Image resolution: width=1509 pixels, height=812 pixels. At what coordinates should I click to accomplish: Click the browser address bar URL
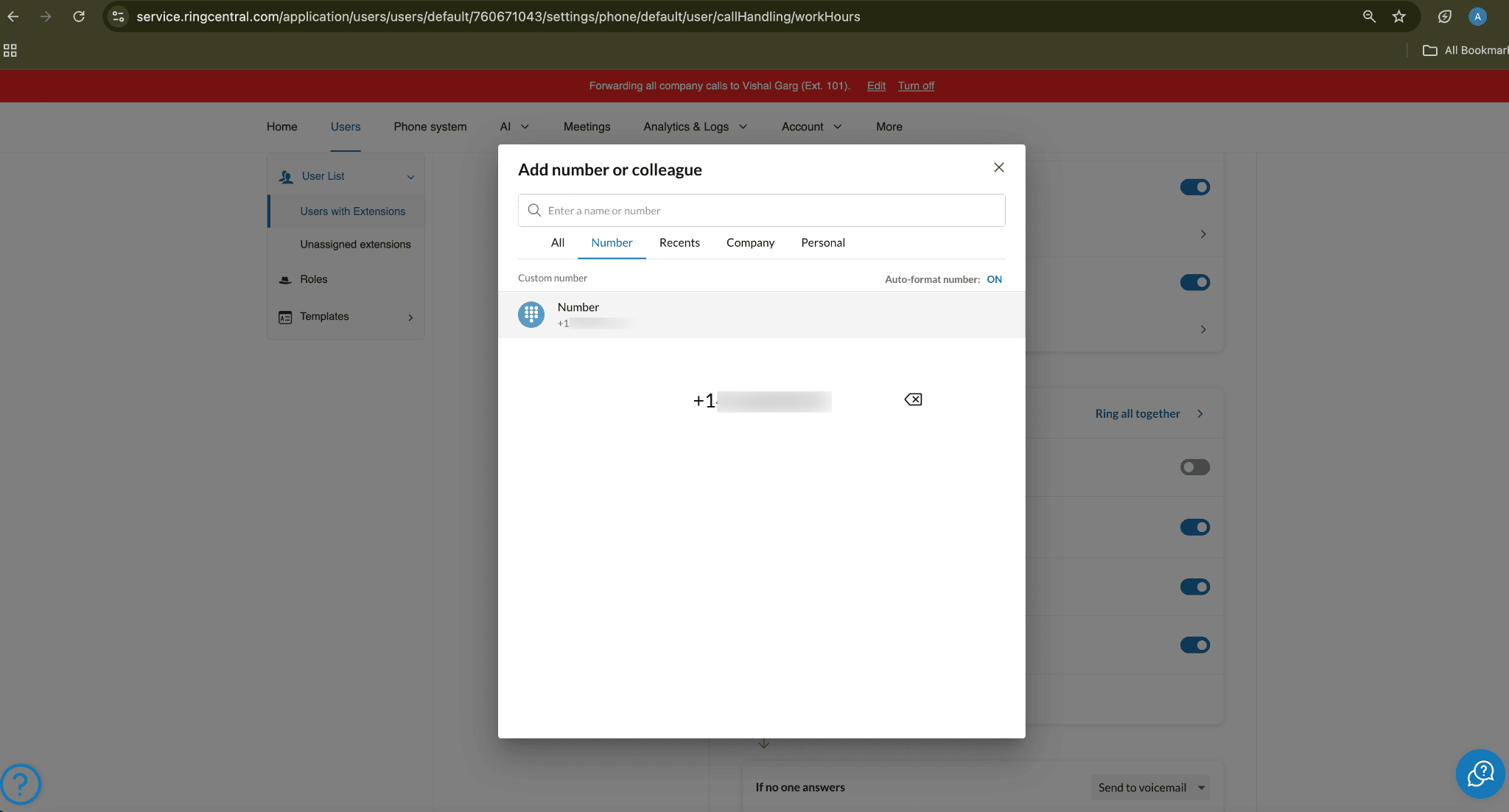pos(498,16)
